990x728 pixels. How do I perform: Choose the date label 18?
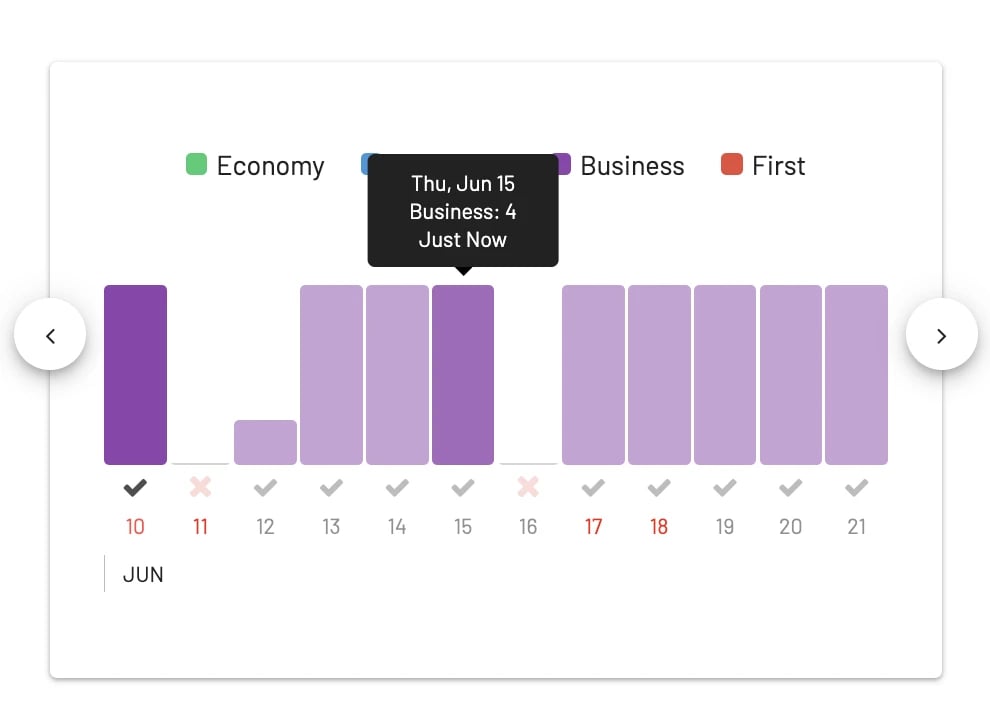[659, 527]
